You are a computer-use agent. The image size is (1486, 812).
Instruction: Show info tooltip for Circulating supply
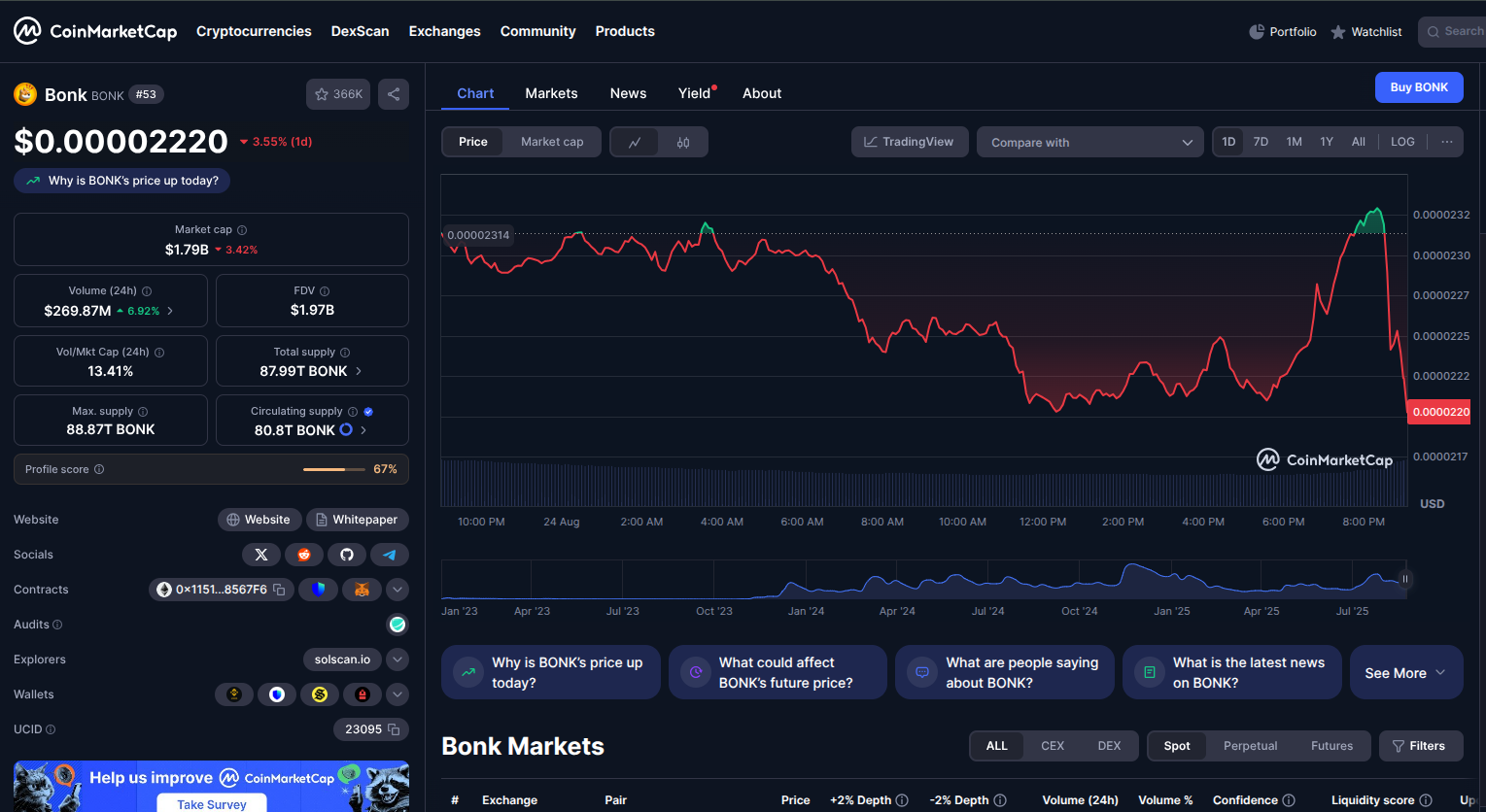[x=353, y=412]
